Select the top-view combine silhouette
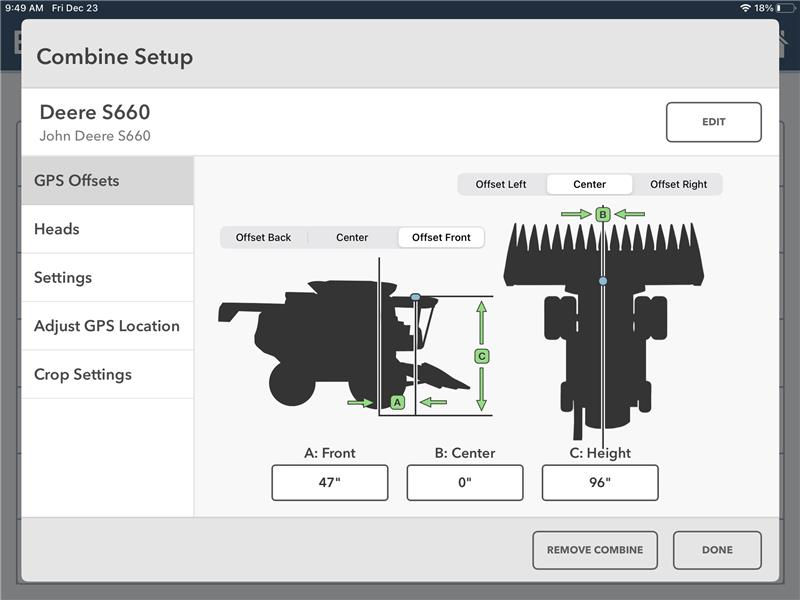 (604, 331)
